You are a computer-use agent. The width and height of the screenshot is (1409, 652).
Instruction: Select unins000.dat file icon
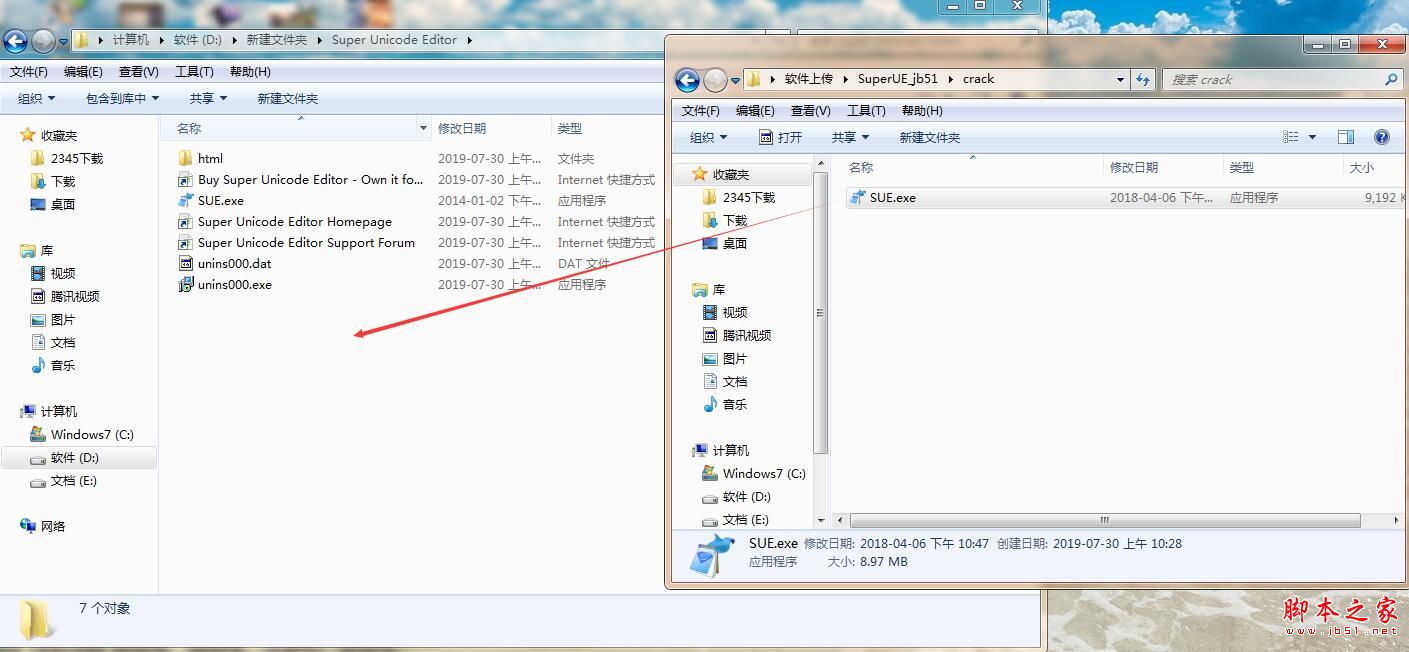click(x=185, y=263)
